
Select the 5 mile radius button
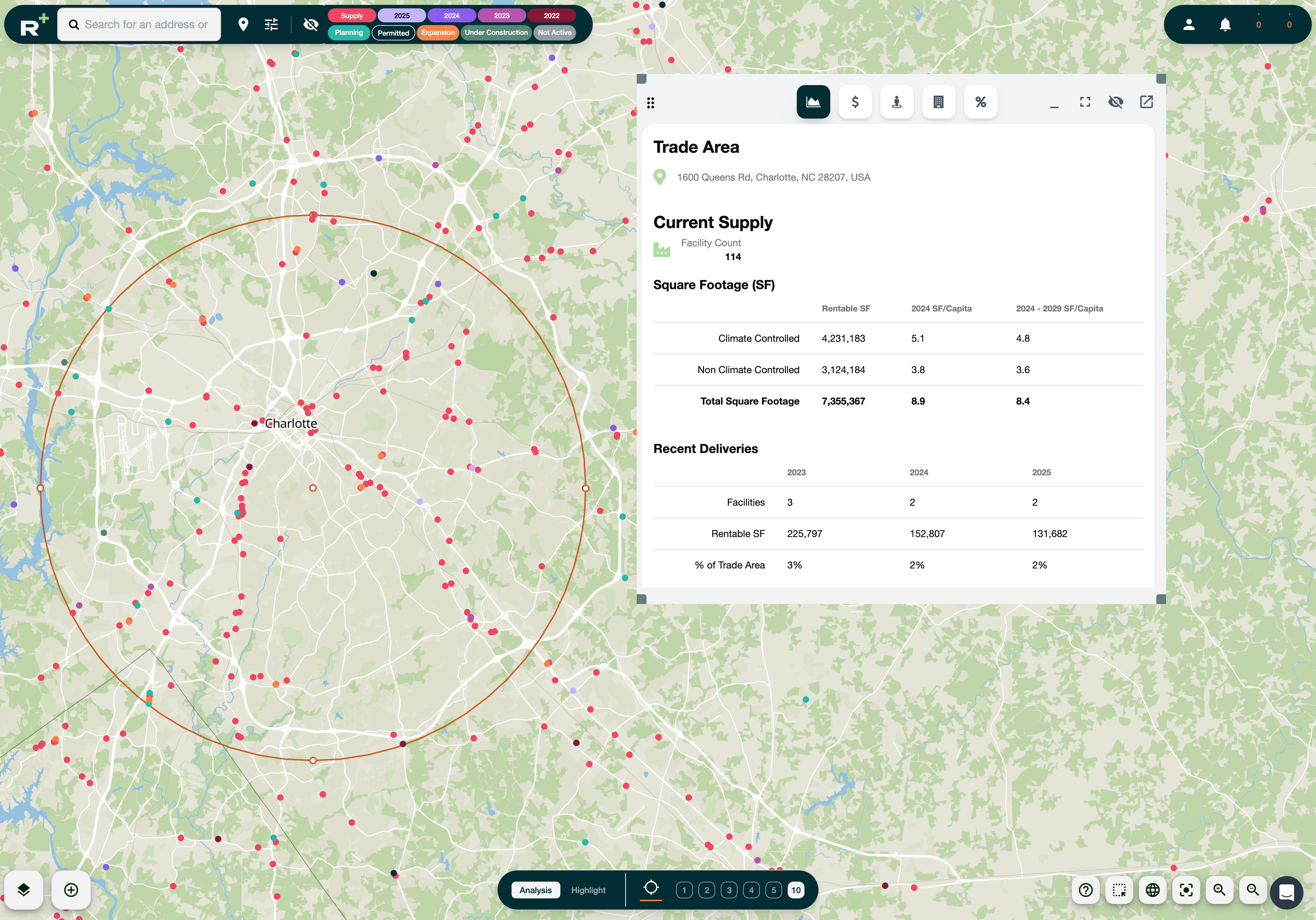[x=773, y=890]
